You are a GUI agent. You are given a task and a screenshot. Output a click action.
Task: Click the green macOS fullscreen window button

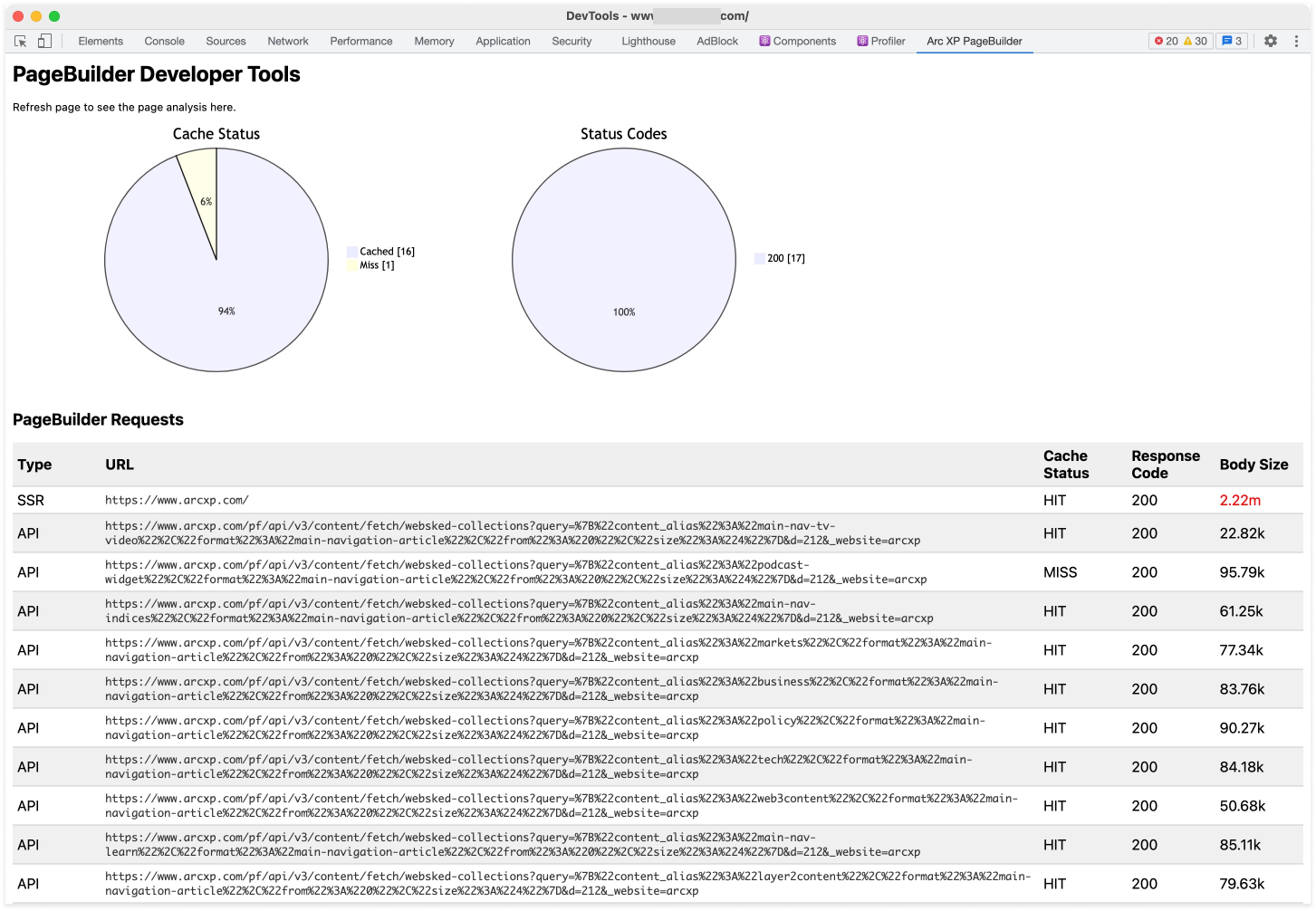[54, 16]
